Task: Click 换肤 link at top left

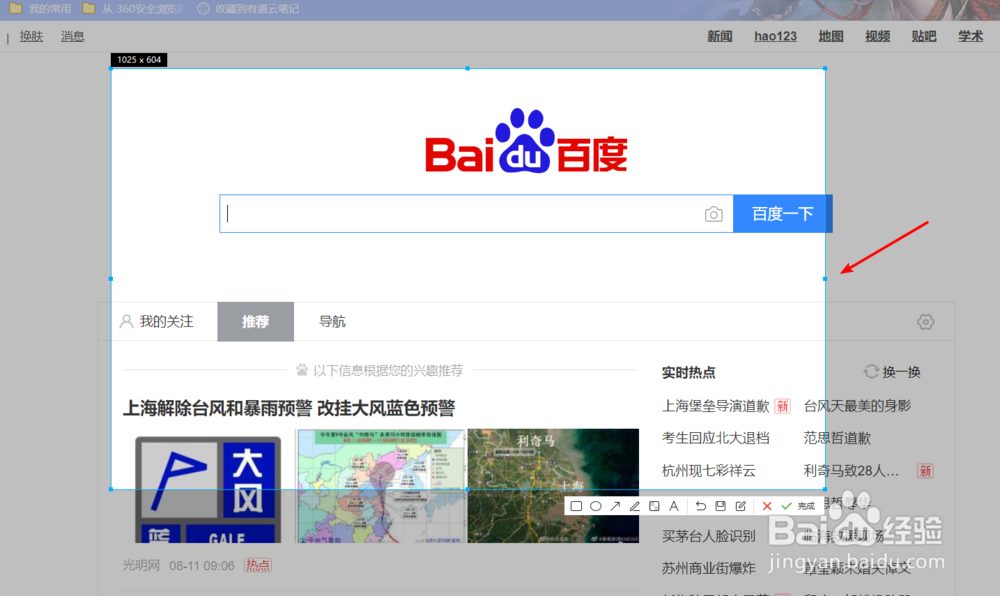Action: [x=31, y=36]
